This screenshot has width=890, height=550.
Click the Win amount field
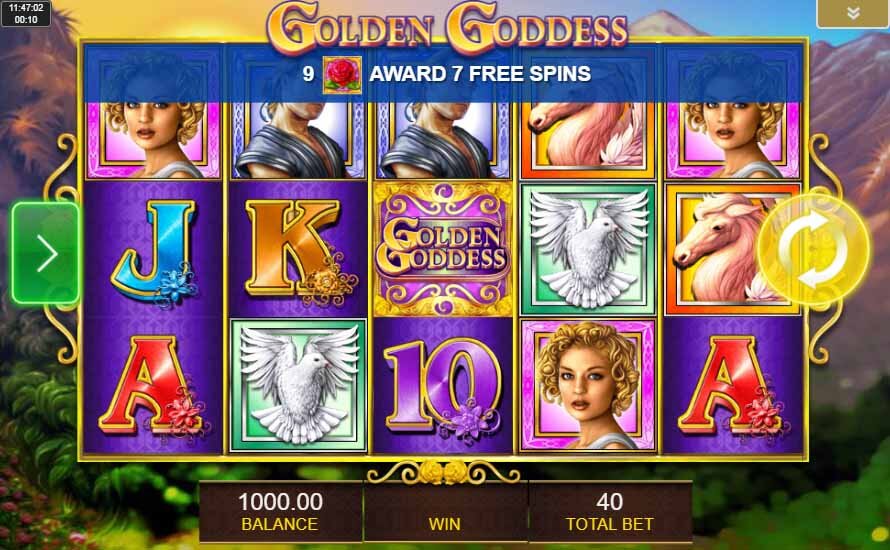pos(445,512)
